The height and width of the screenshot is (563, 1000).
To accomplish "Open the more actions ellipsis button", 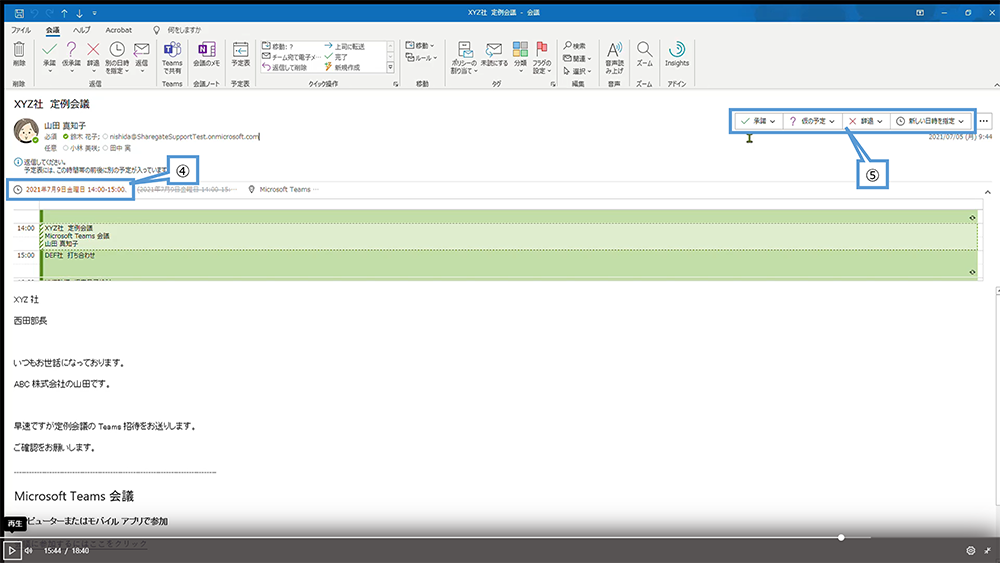I will (984, 121).
